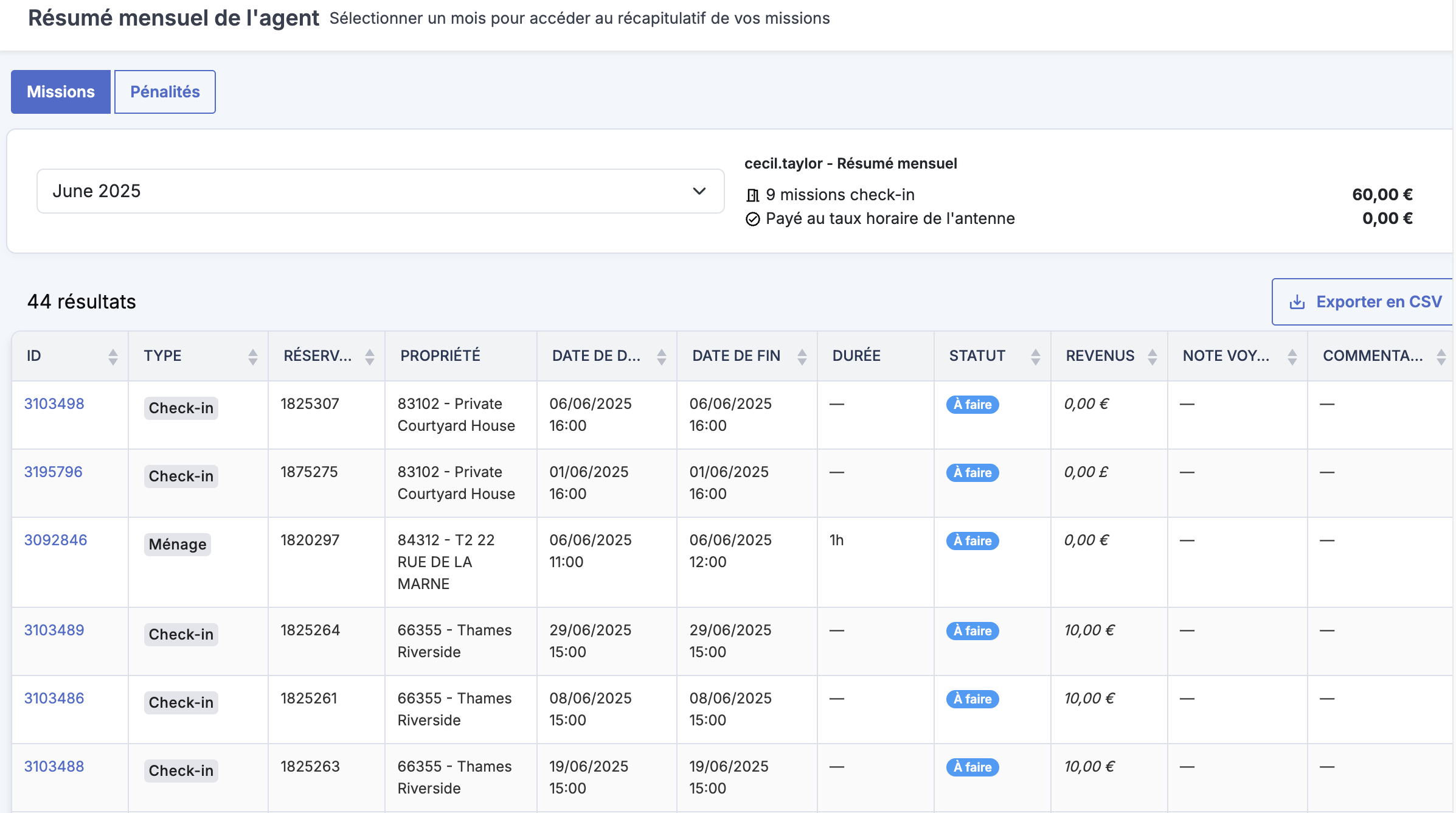
Task: Switch to the Pénalités tab
Action: [x=165, y=92]
